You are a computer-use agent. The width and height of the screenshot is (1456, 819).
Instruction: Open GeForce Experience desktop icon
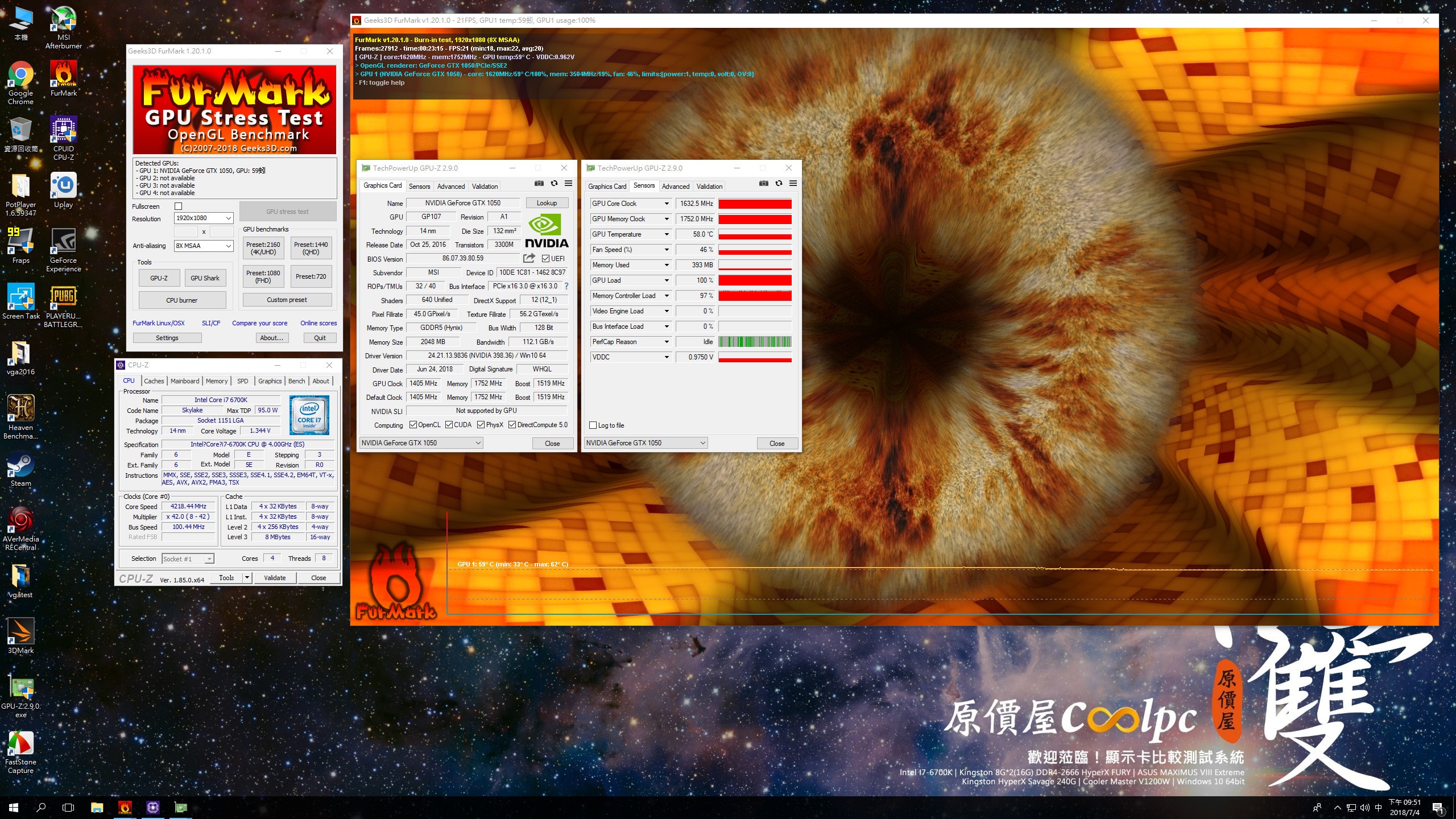point(63,250)
